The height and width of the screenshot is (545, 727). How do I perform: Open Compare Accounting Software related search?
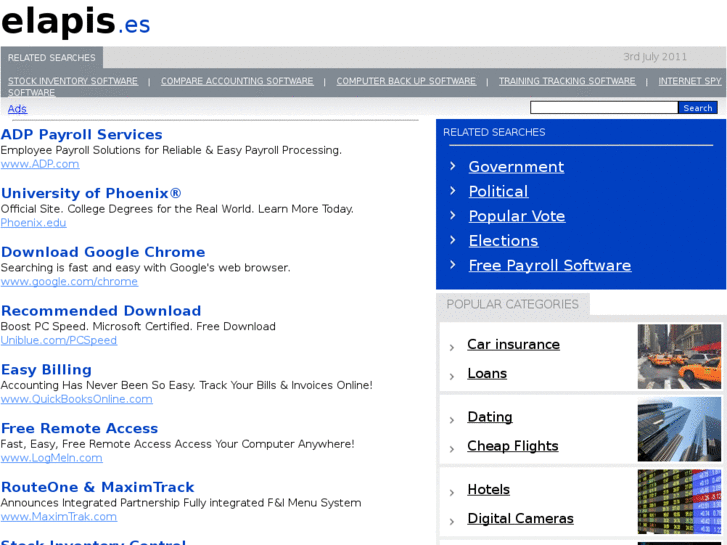[237, 81]
